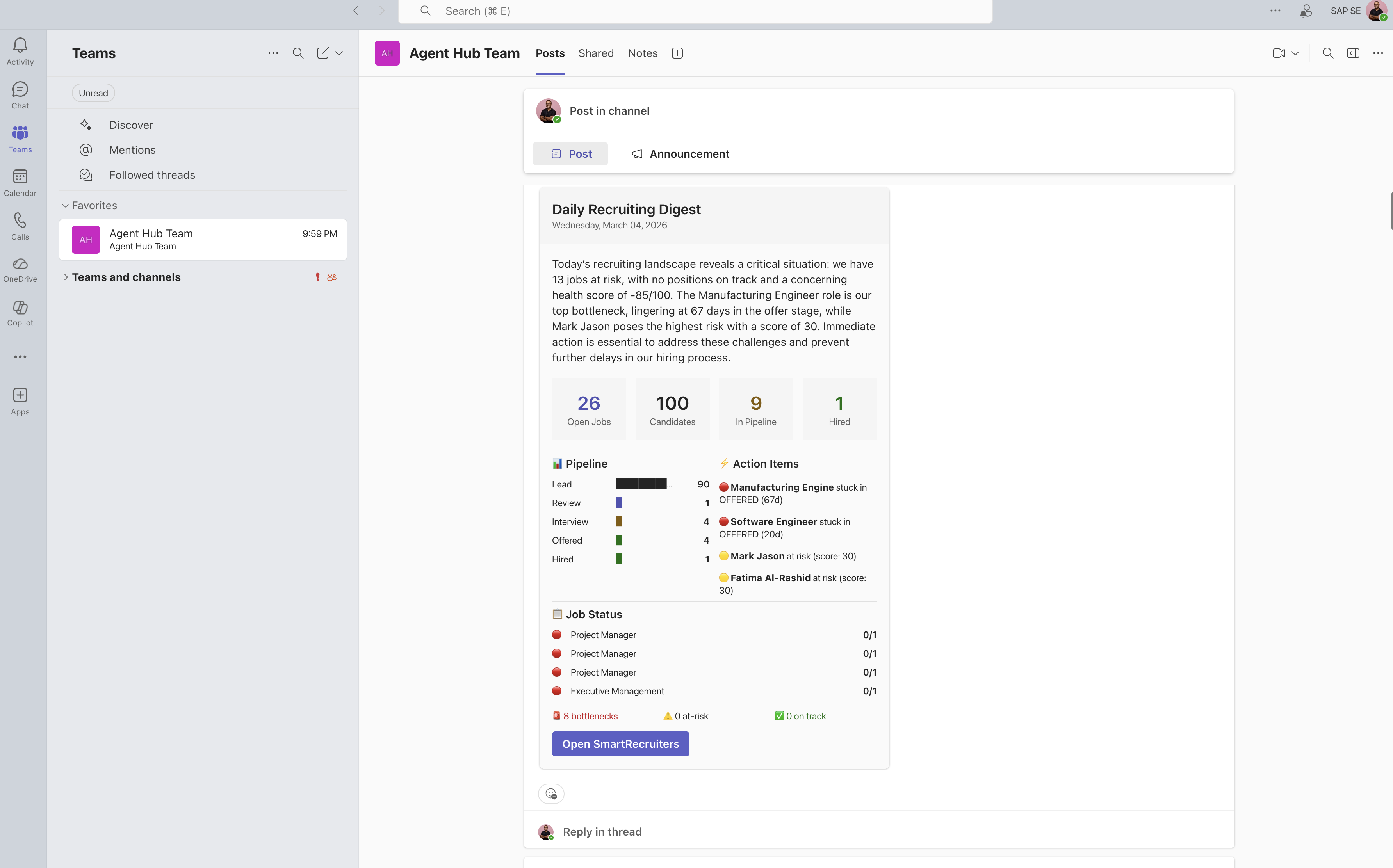Toggle the side pane icon in channel header

1353,53
